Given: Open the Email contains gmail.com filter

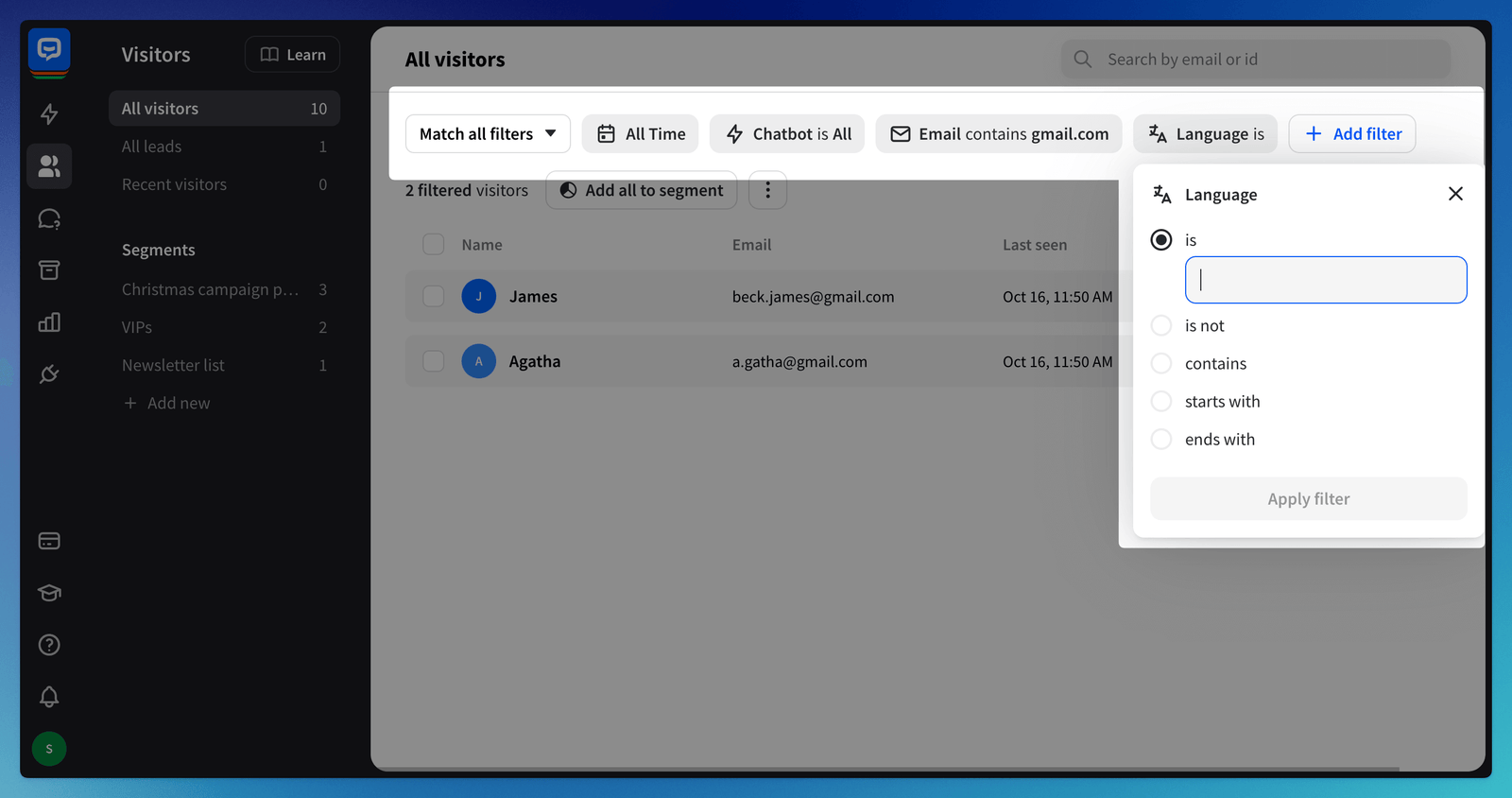Looking at the screenshot, I should [x=999, y=134].
